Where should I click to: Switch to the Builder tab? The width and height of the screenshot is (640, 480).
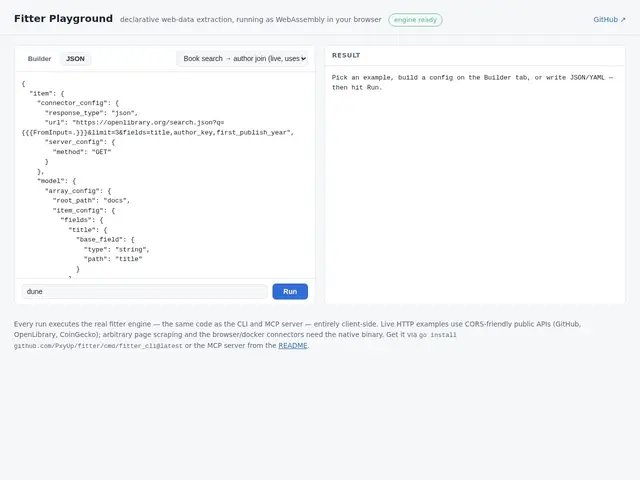click(40, 59)
